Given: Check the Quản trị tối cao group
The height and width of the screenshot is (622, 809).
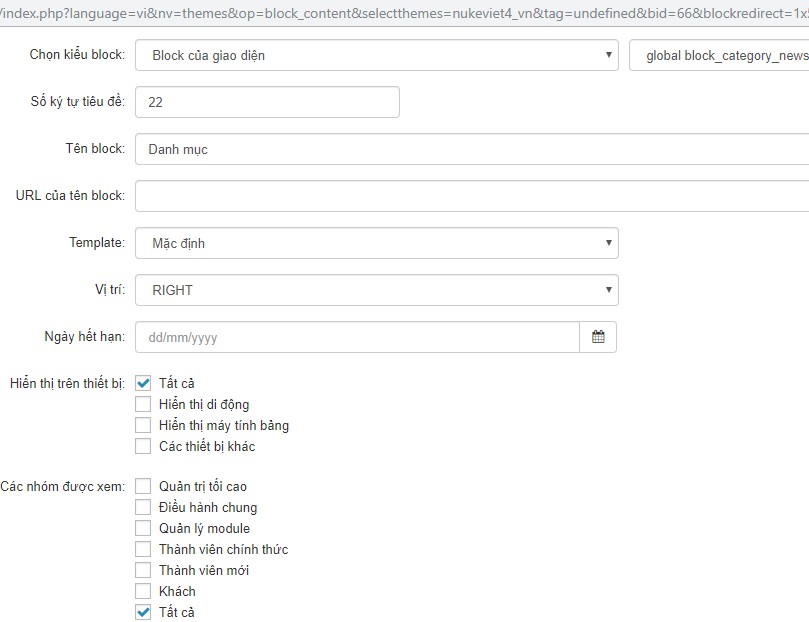Looking at the screenshot, I should tap(143, 486).
